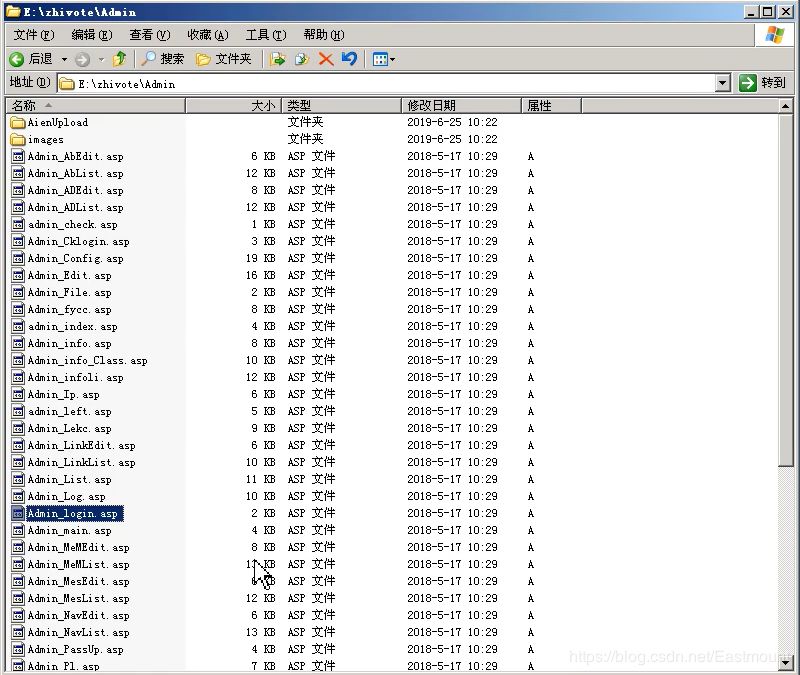
Task: Click the Copy To toolbar icon
Action: [x=302, y=59]
